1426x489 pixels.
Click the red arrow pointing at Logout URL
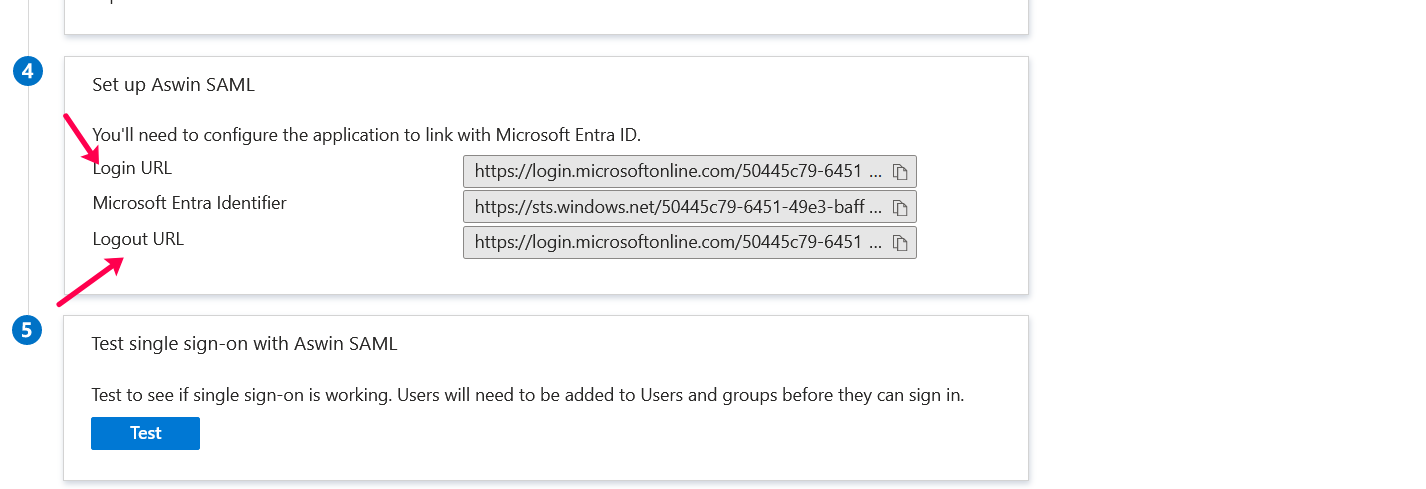pyautogui.click(x=90, y=281)
